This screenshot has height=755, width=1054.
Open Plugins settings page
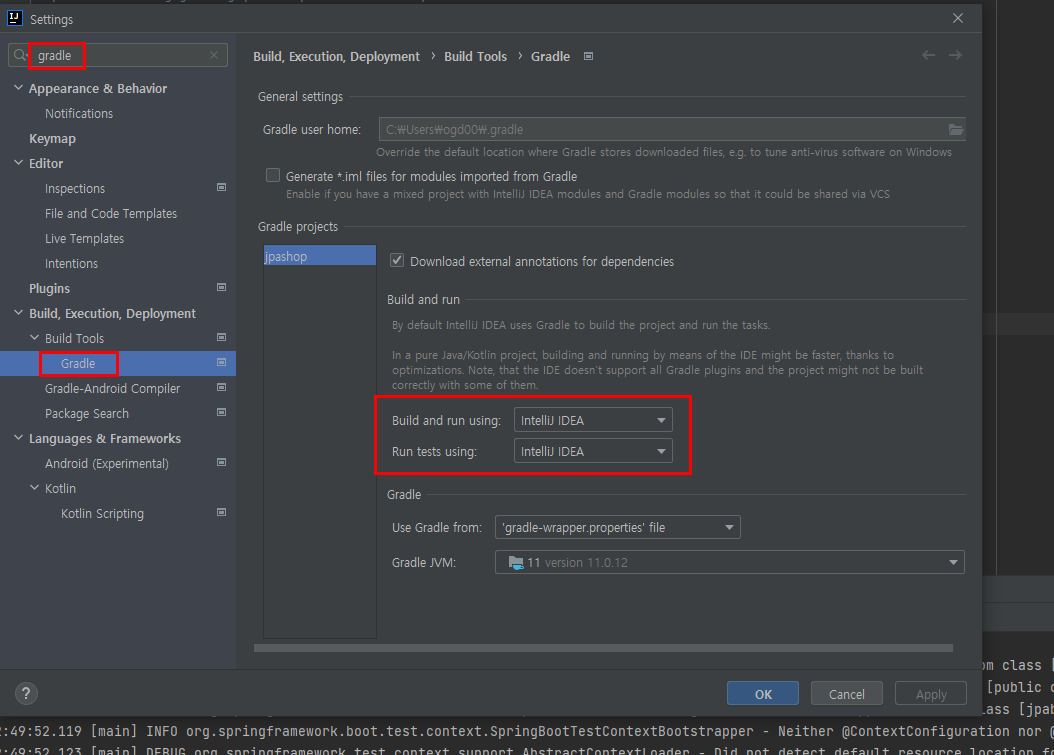coord(49,288)
